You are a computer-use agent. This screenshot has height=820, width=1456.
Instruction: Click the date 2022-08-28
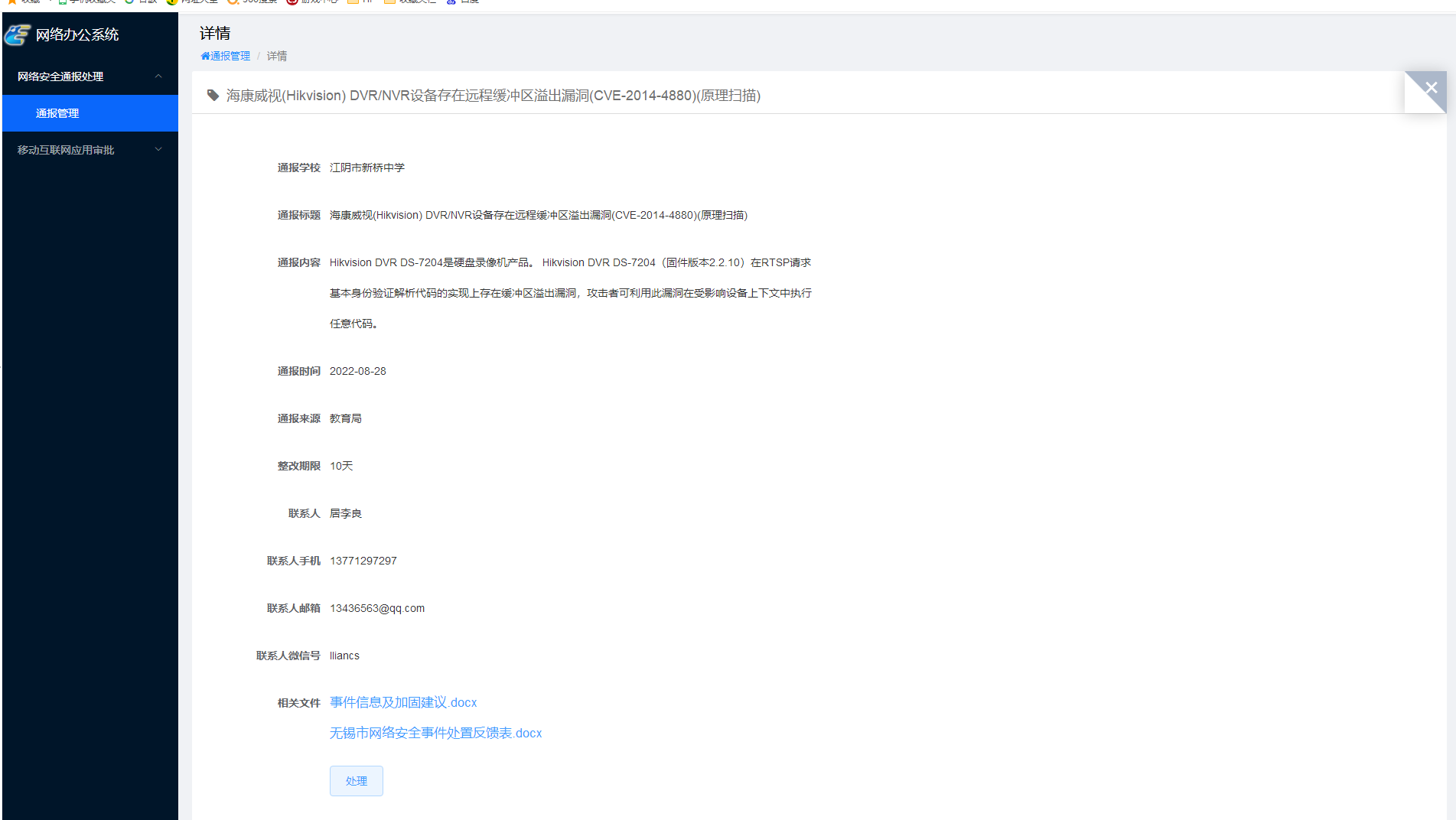tap(358, 371)
